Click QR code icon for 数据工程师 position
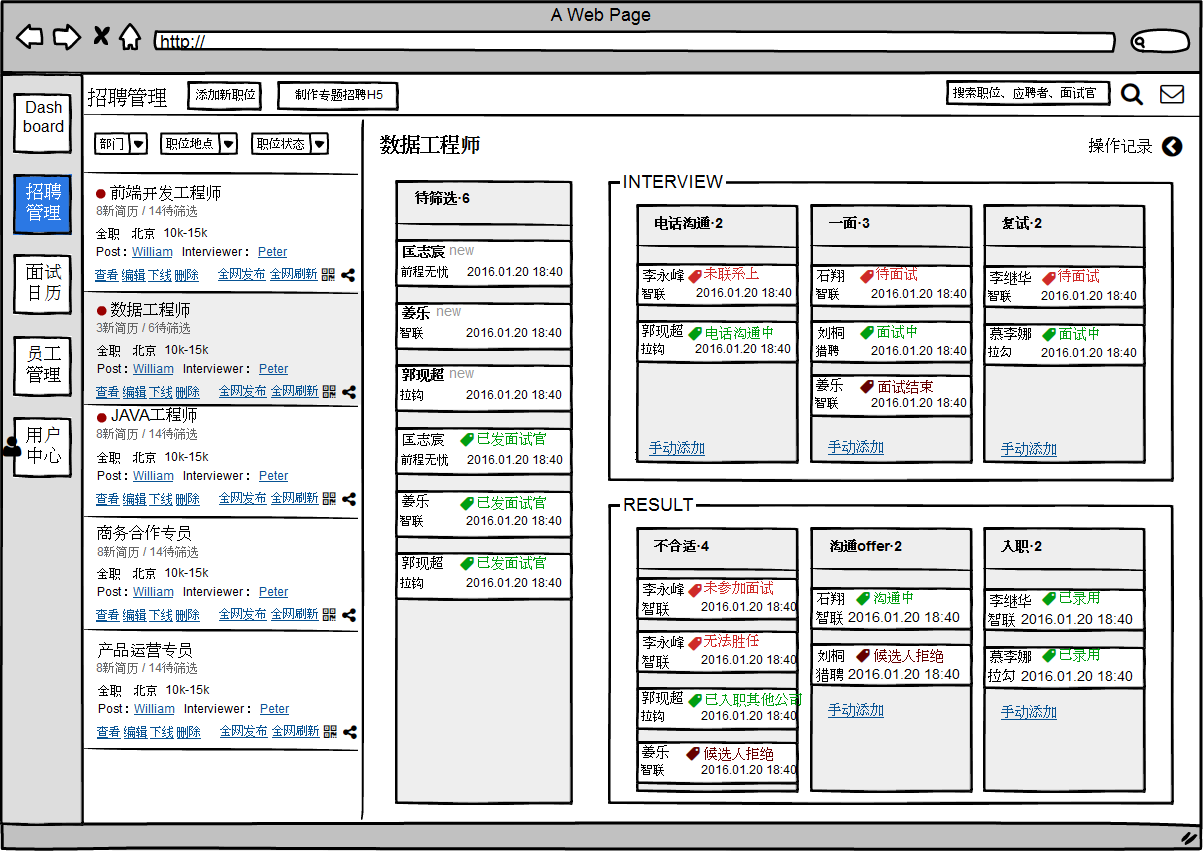1203x851 pixels. [329, 392]
